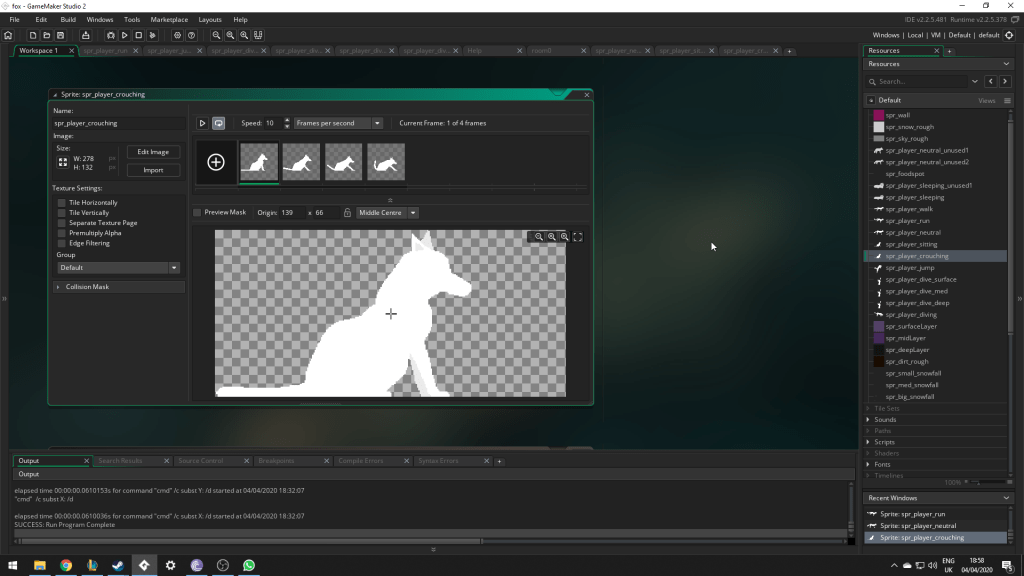Screen dimensions: 1024x576
Task: Click the fit-to-window icon above sprite preview
Action: (x=578, y=237)
